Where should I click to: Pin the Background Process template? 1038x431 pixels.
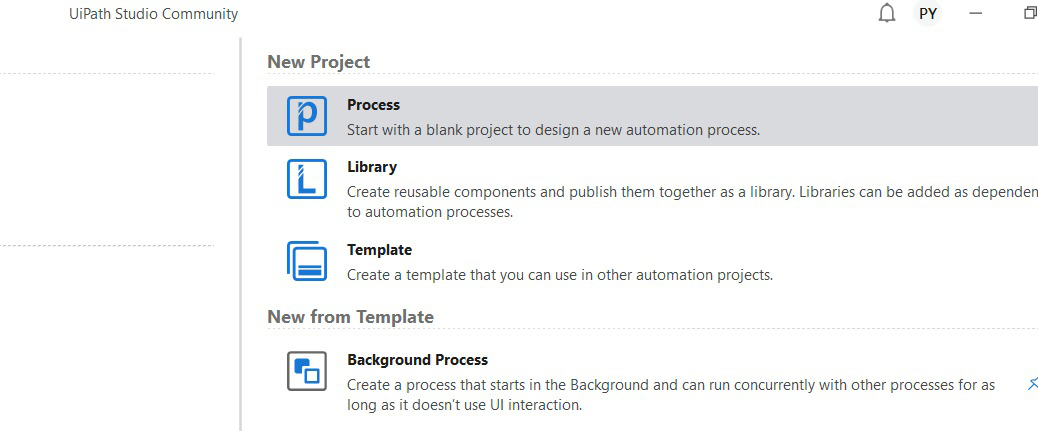[x=1032, y=383]
